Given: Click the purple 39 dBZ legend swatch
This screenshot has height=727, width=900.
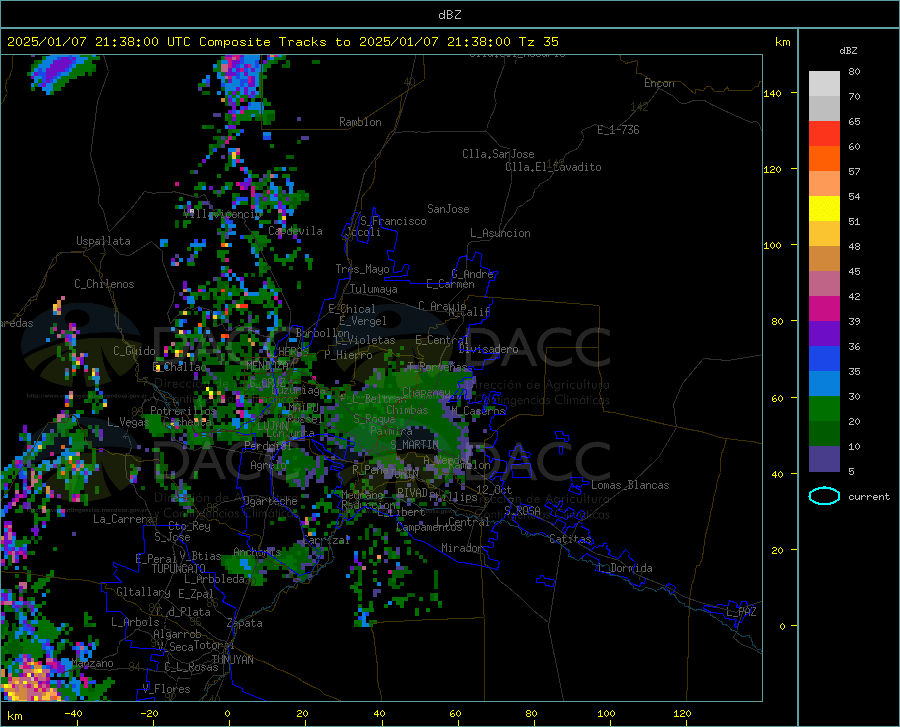Looking at the screenshot, I should pos(824,333).
